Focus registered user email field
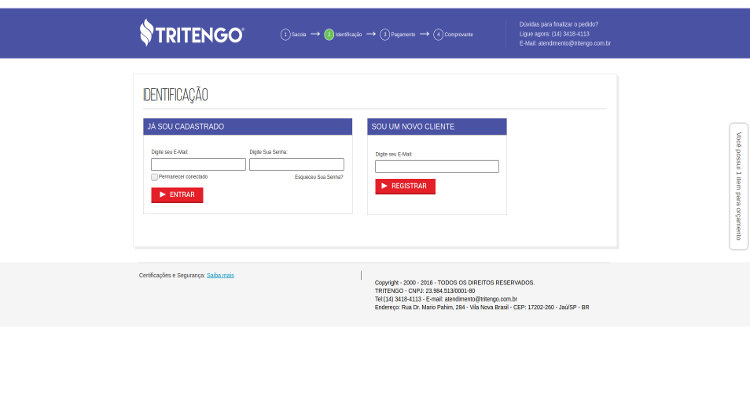Image resolution: width=750 pixels, height=410 pixels. 199,165
